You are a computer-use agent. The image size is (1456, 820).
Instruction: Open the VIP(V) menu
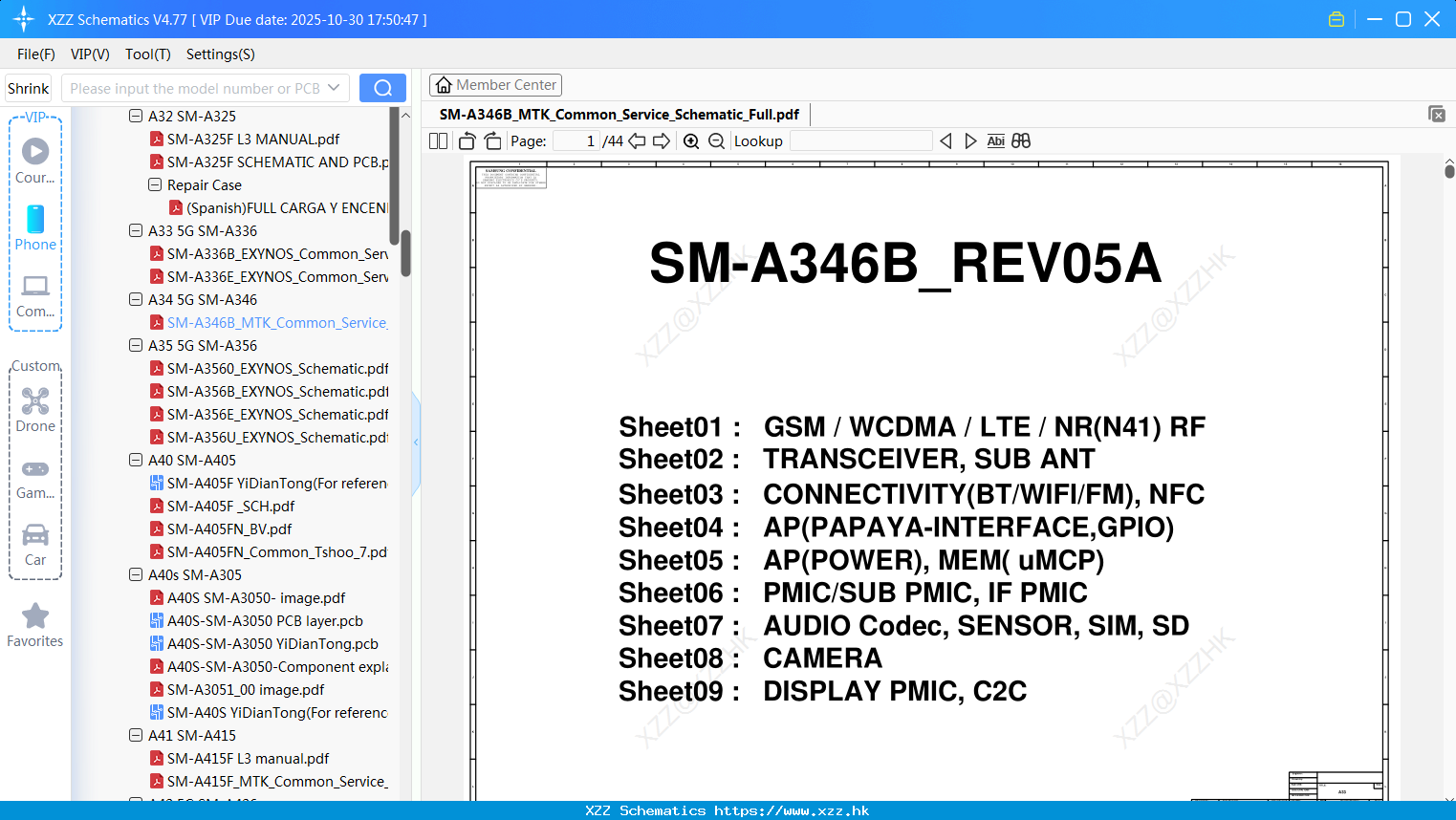90,54
